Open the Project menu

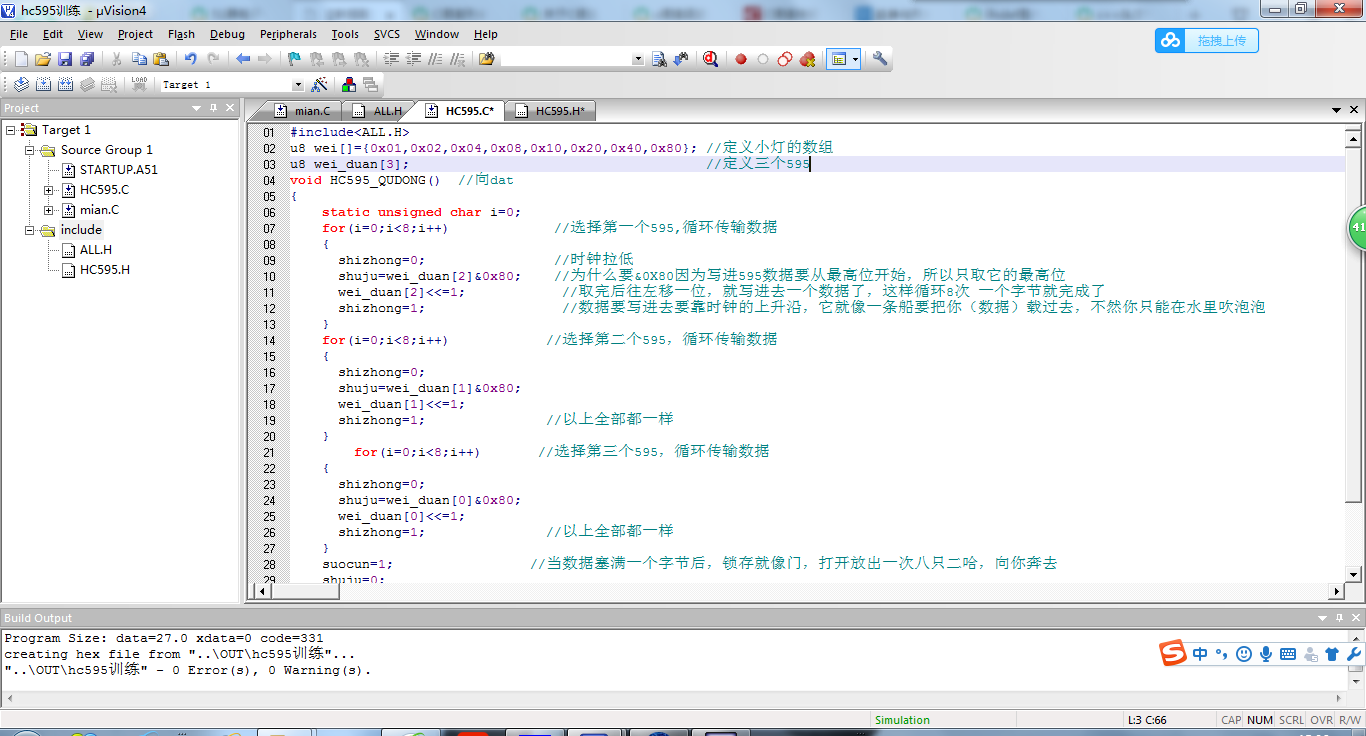pos(135,34)
